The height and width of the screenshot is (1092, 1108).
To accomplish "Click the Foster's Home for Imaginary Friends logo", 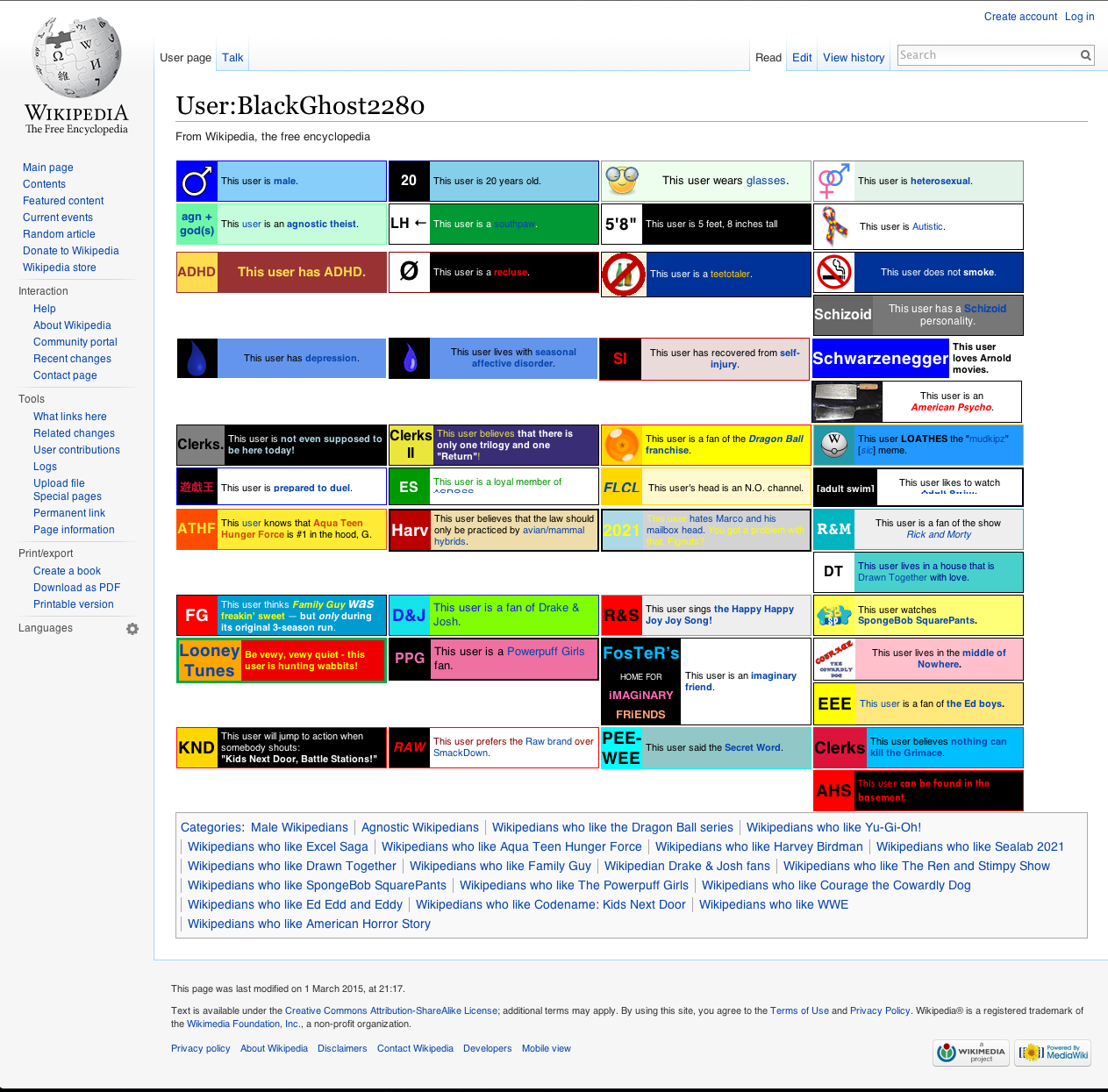I will pos(641,682).
